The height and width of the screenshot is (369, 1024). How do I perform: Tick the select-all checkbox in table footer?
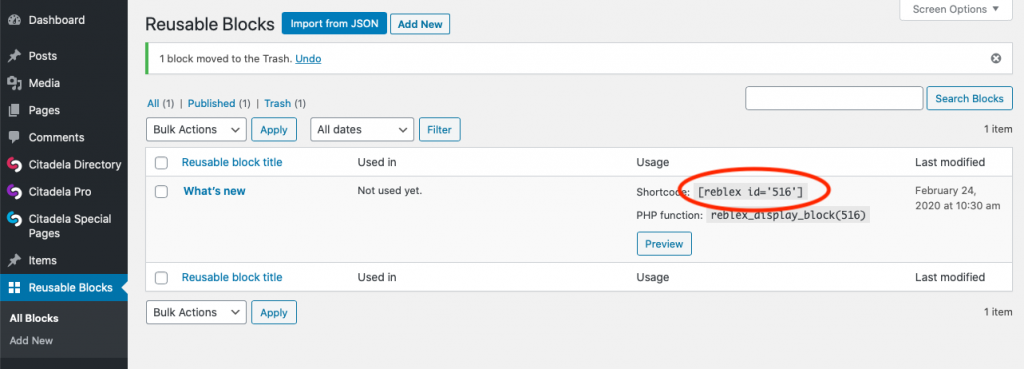161,278
